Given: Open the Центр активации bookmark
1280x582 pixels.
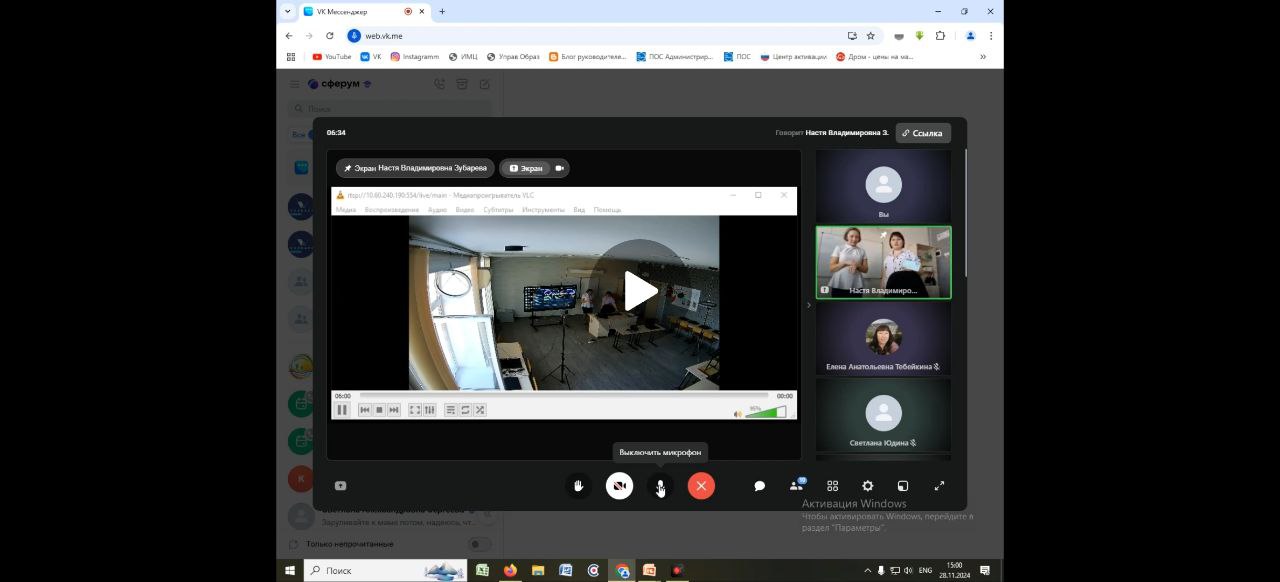Looking at the screenshot, I should point(794,57).
